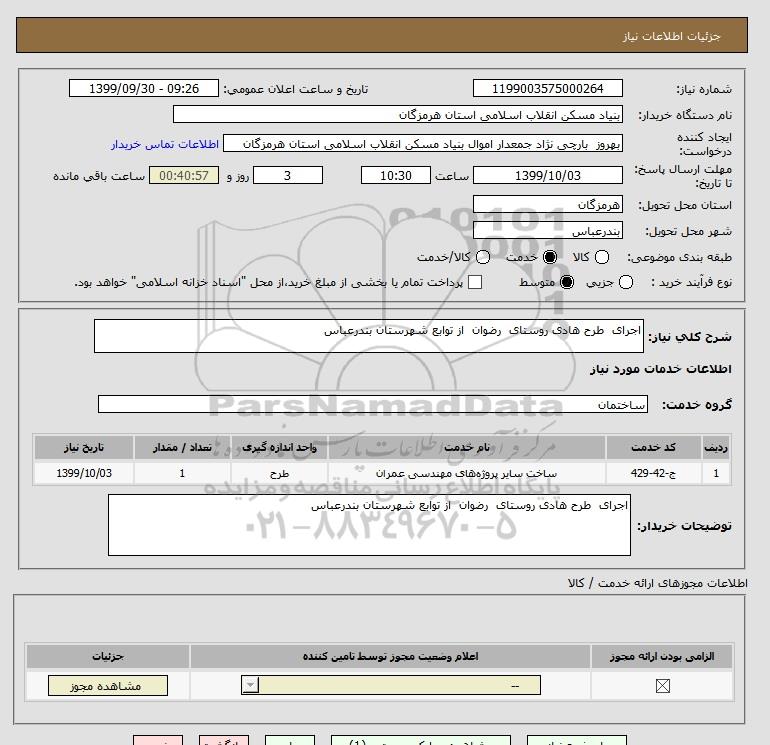Click the جزئیات column header
Image resolution: width=770 pixels, height=745 pixels.
pos(108,657)
